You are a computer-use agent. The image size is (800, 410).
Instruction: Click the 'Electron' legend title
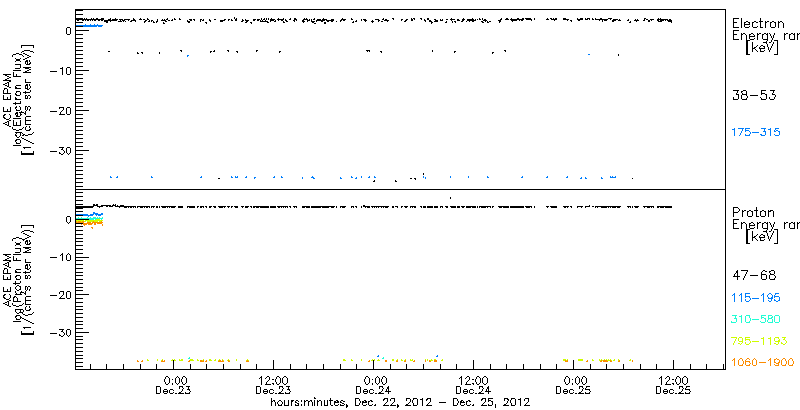click(x=758, y=23)
